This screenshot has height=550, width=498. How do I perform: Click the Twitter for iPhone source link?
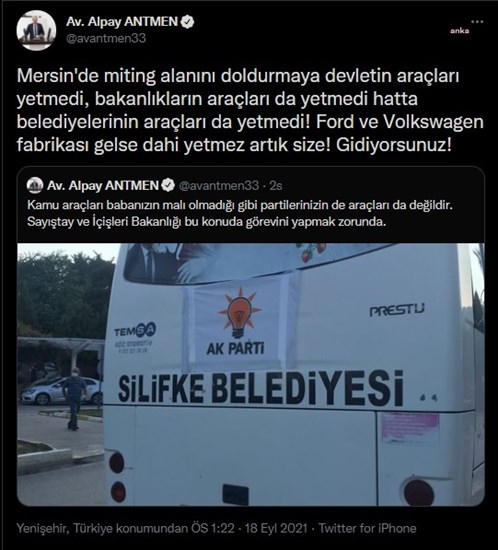tap(368, 528)
